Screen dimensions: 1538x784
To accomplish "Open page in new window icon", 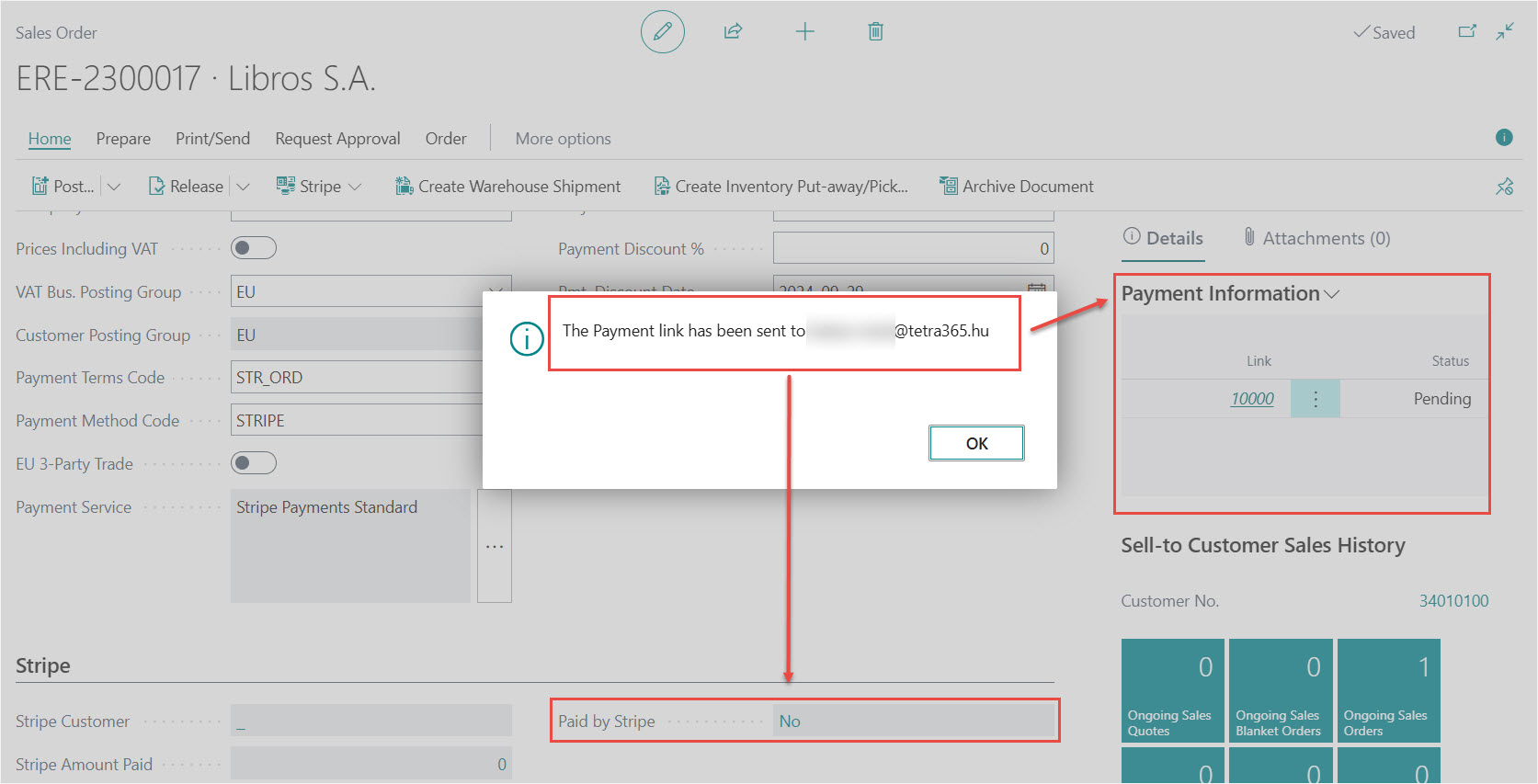I will [1467, 32].
